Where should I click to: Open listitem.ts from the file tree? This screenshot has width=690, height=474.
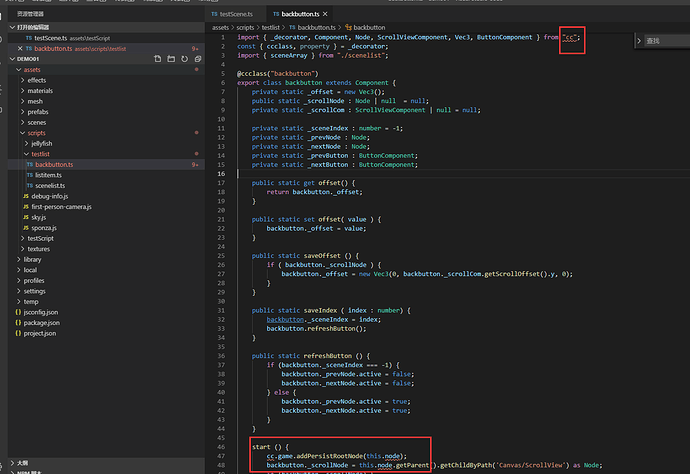pyautogui.click(x=49, y=175)
